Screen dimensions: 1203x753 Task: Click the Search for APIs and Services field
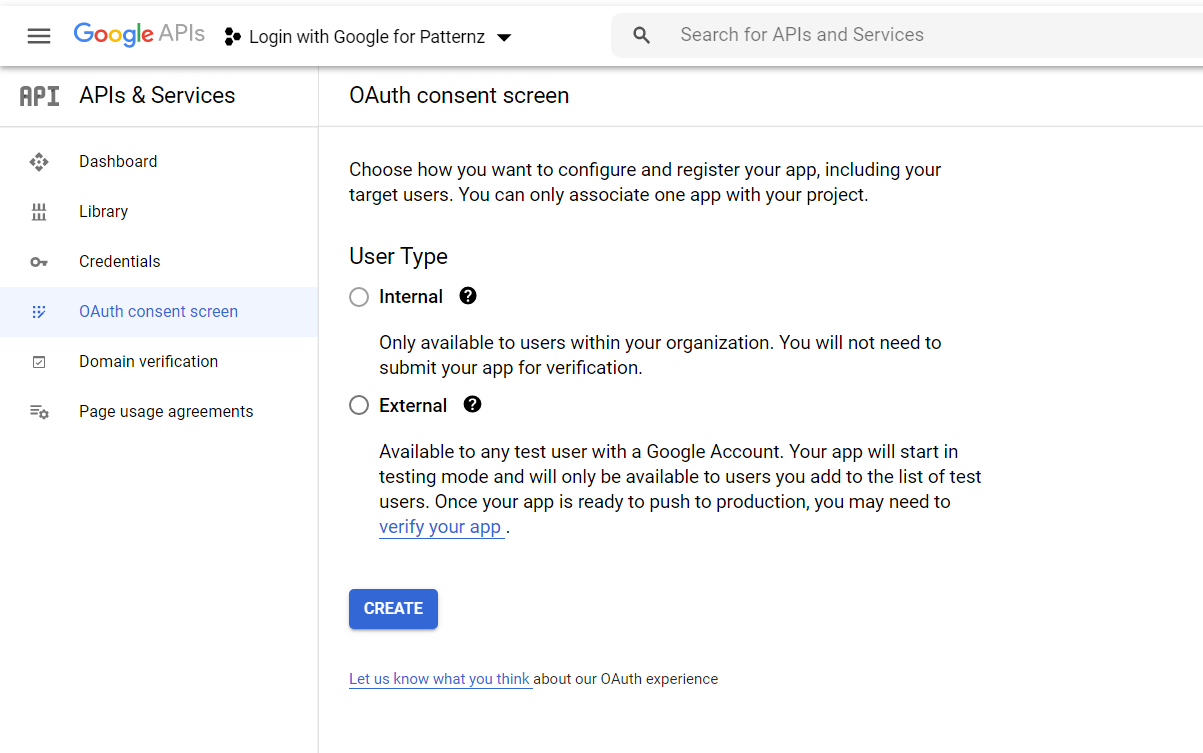click(900, 35)
